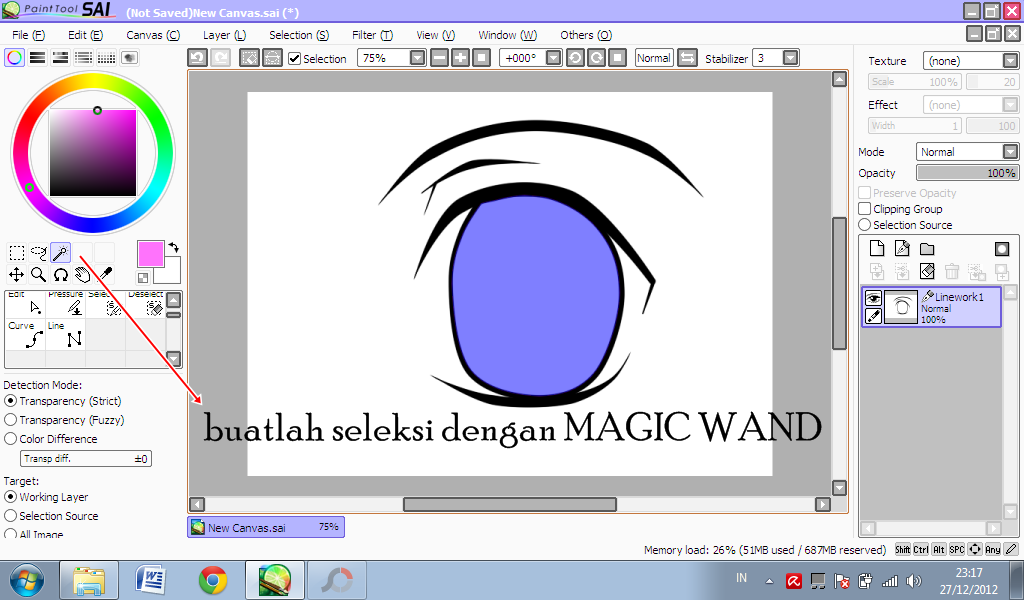The width and height of the screenshot is (1024, 600).
Task: Open the layer Mode Normal dropdown
Action: 1010,151
